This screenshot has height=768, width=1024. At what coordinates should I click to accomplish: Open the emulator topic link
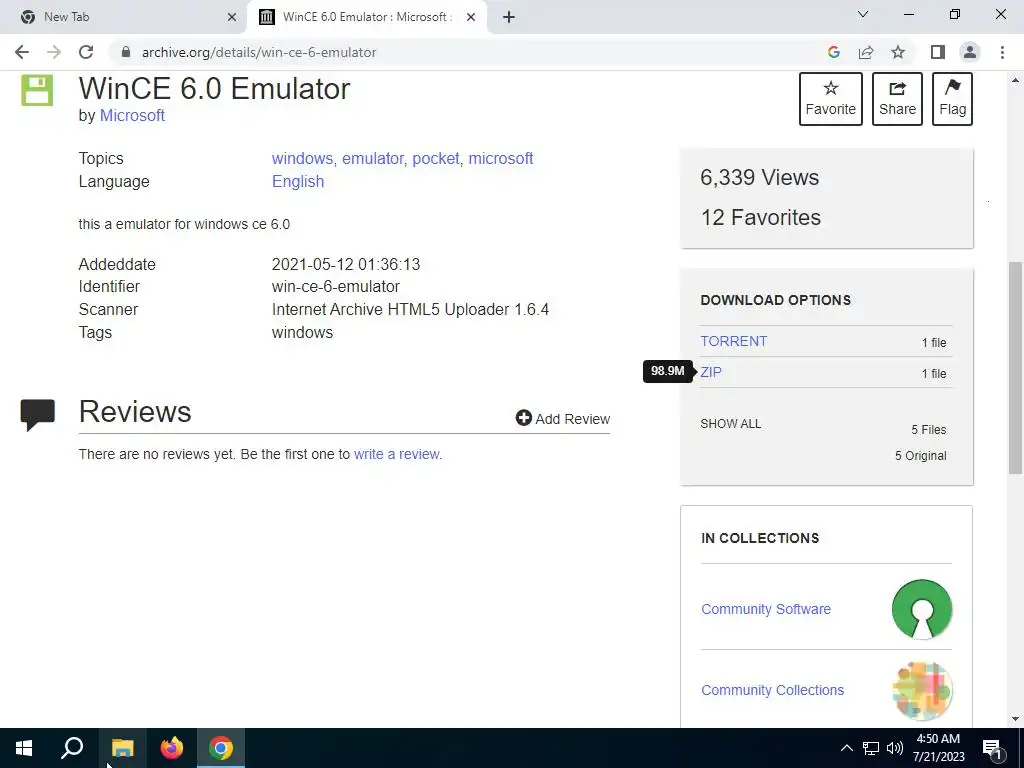(372, 159)
